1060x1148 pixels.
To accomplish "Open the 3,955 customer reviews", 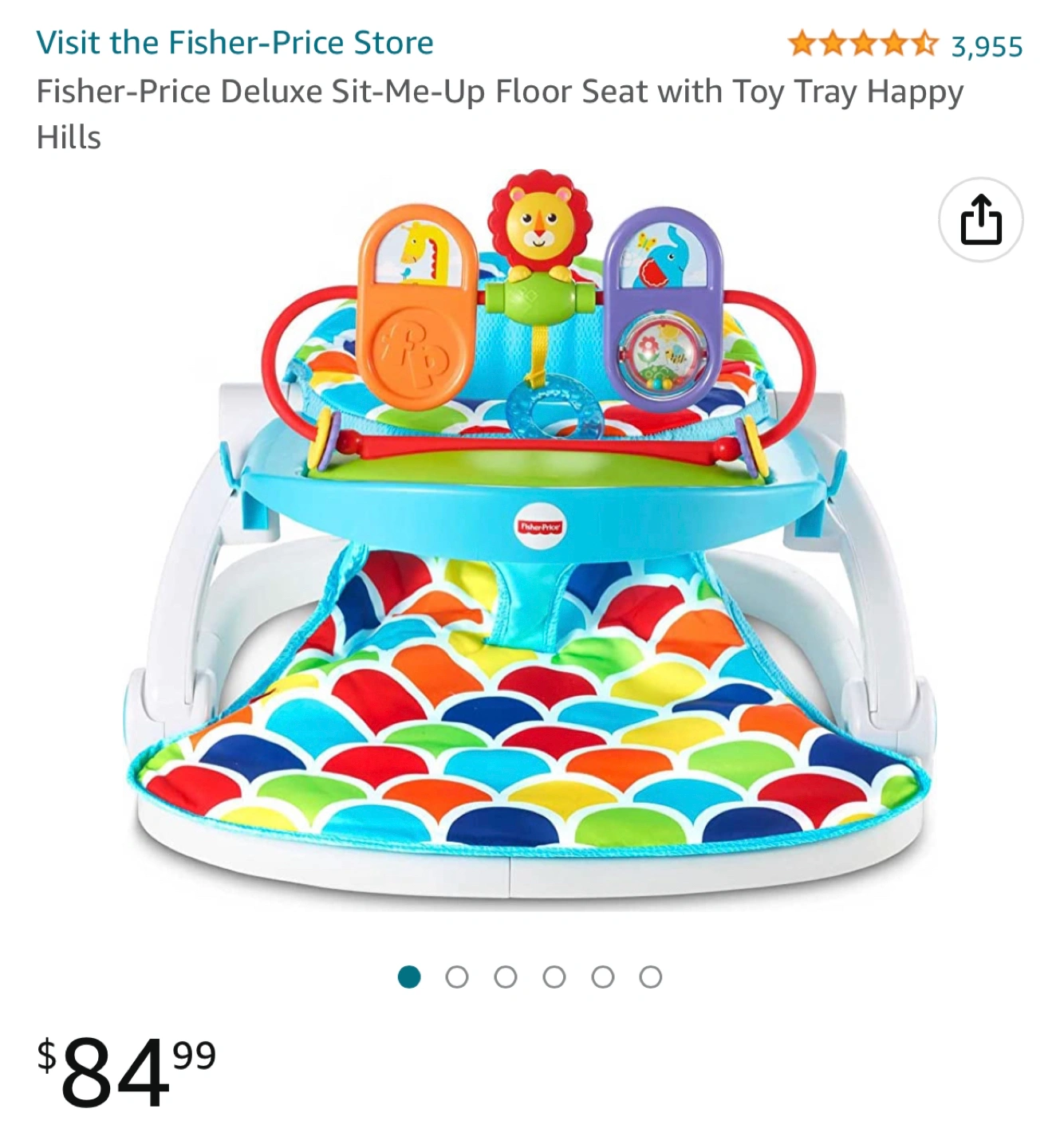I will click(x=987, y=46).
